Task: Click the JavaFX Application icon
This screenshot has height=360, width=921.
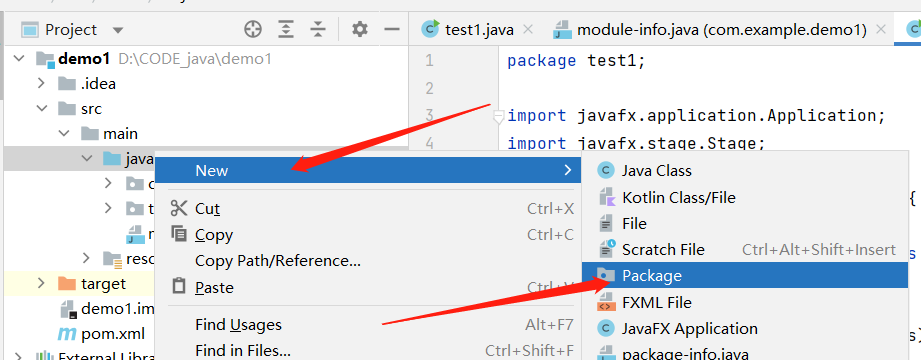Action: point(606,328)
